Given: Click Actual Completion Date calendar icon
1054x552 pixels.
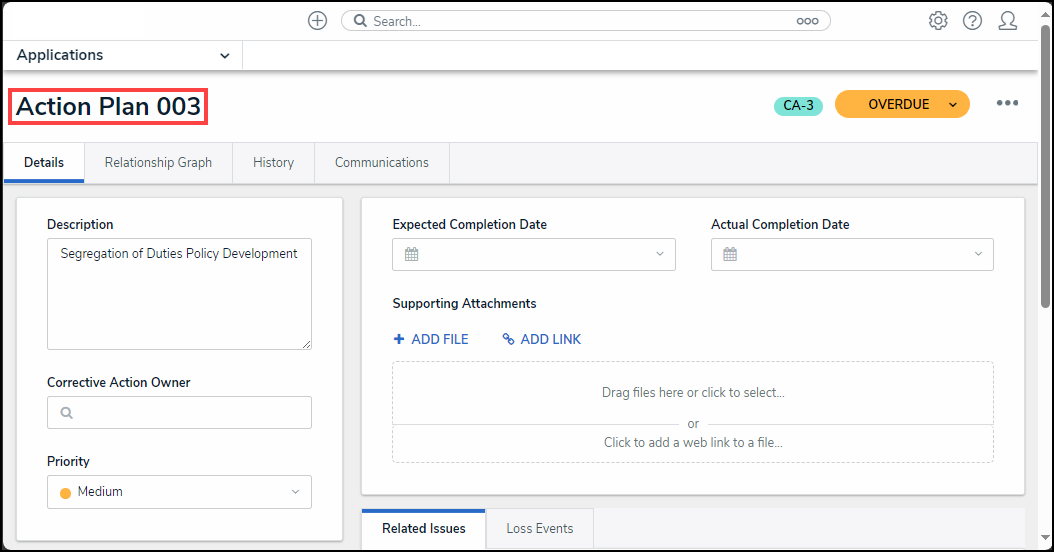Looking at the screenshot, I should pyautogui.click(x=730, y=255).
